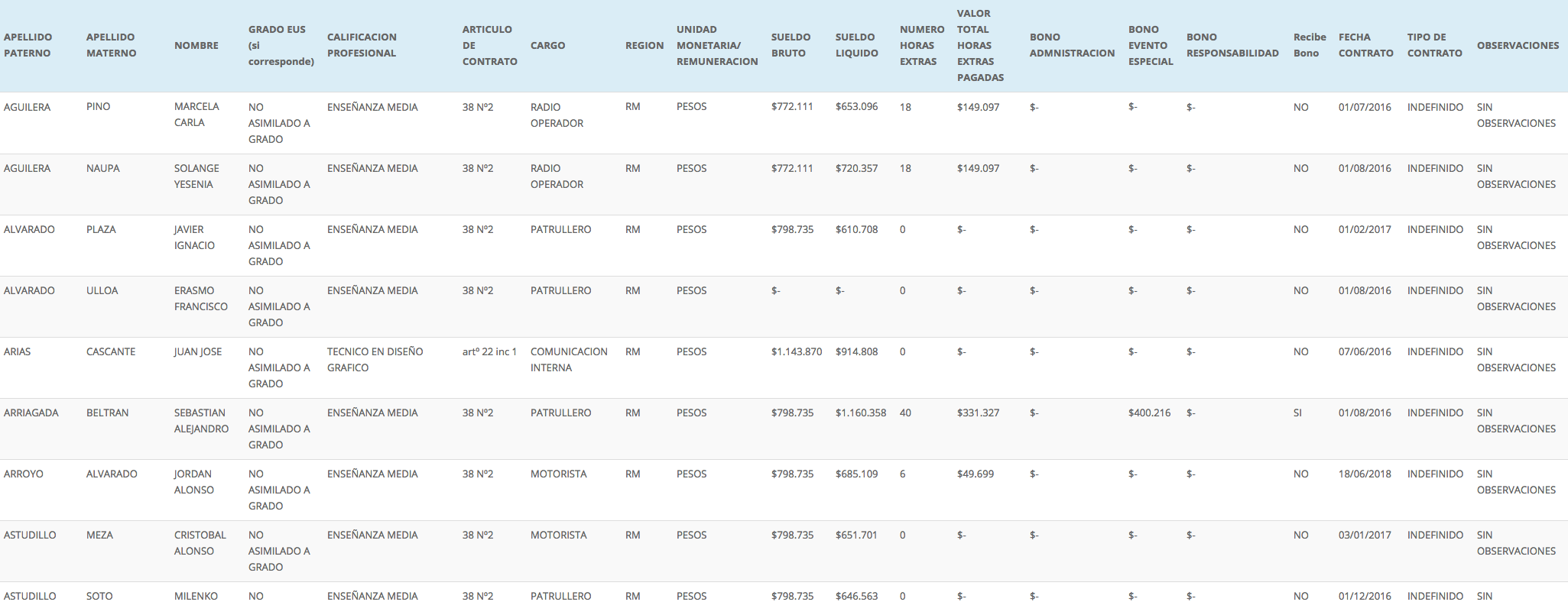
Task: Click the UNIDAD MONETARIA/REMUNERACION header
Action: coord(717,45)
